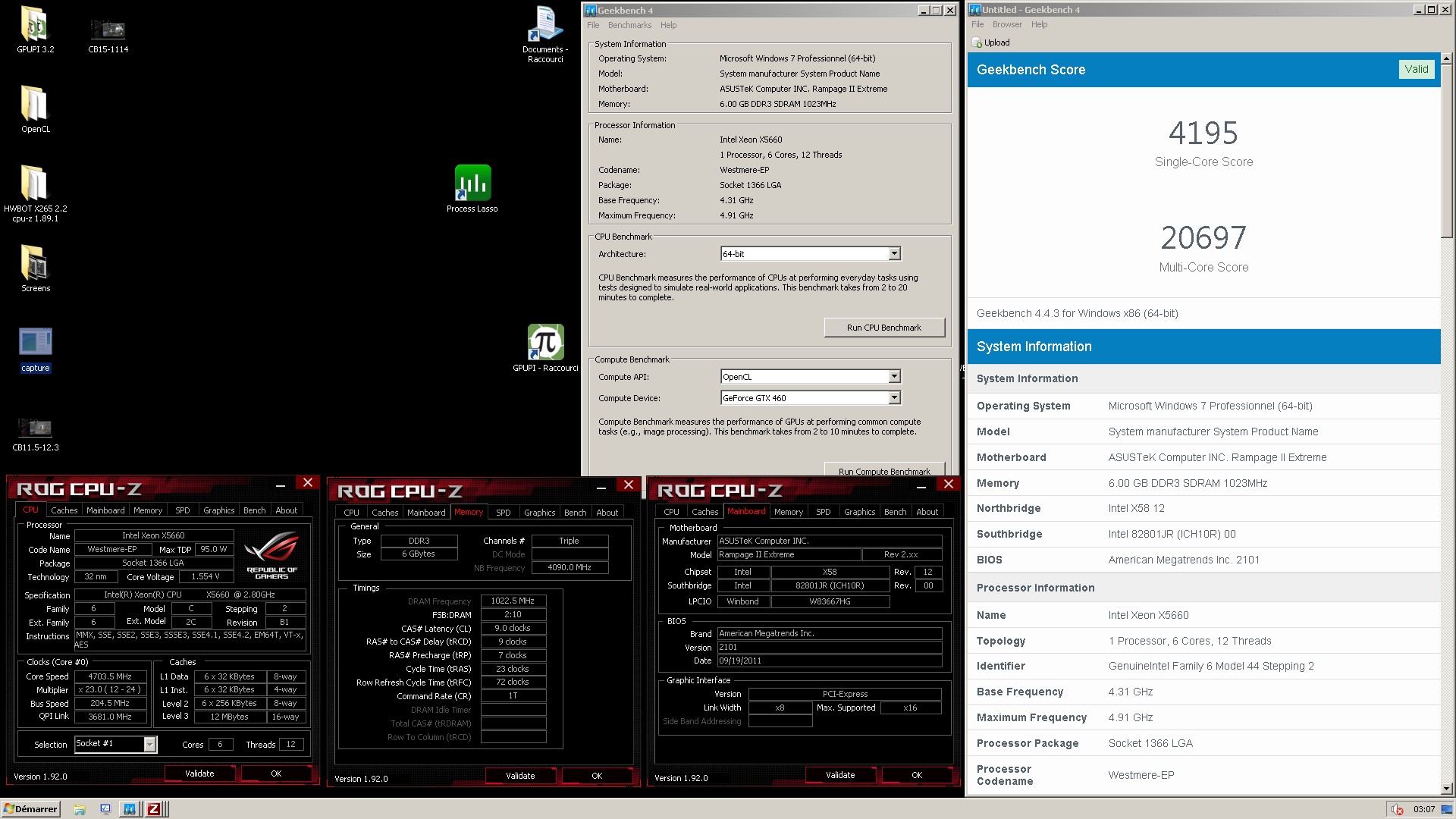
Task: Click the system monitor icon in taskbar
Action: click(105, 809)
